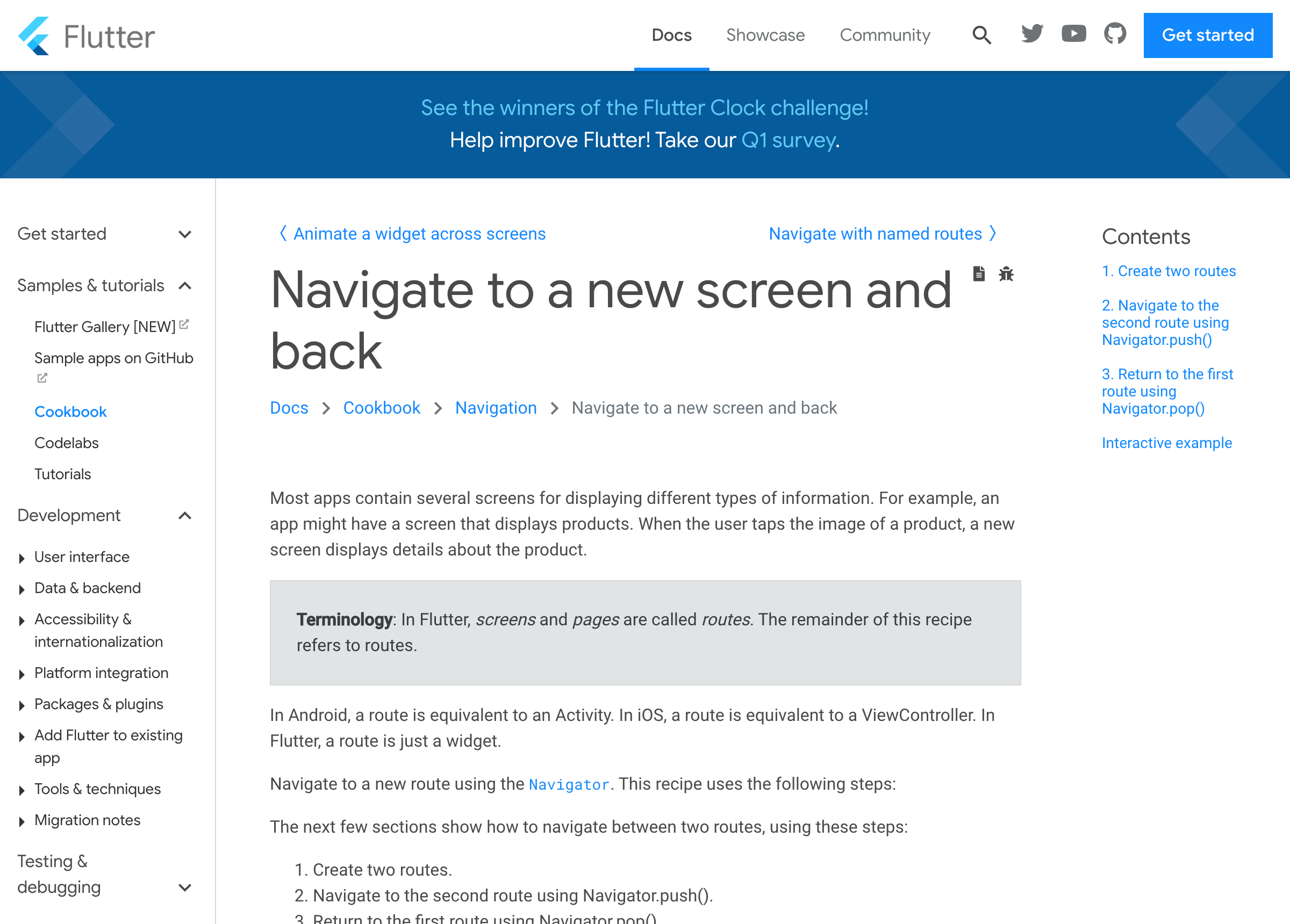Image resolution: width=1290 pixels, height=924 pixels.
Task: Go to Navigate with named routes
Action: (875, 234)
